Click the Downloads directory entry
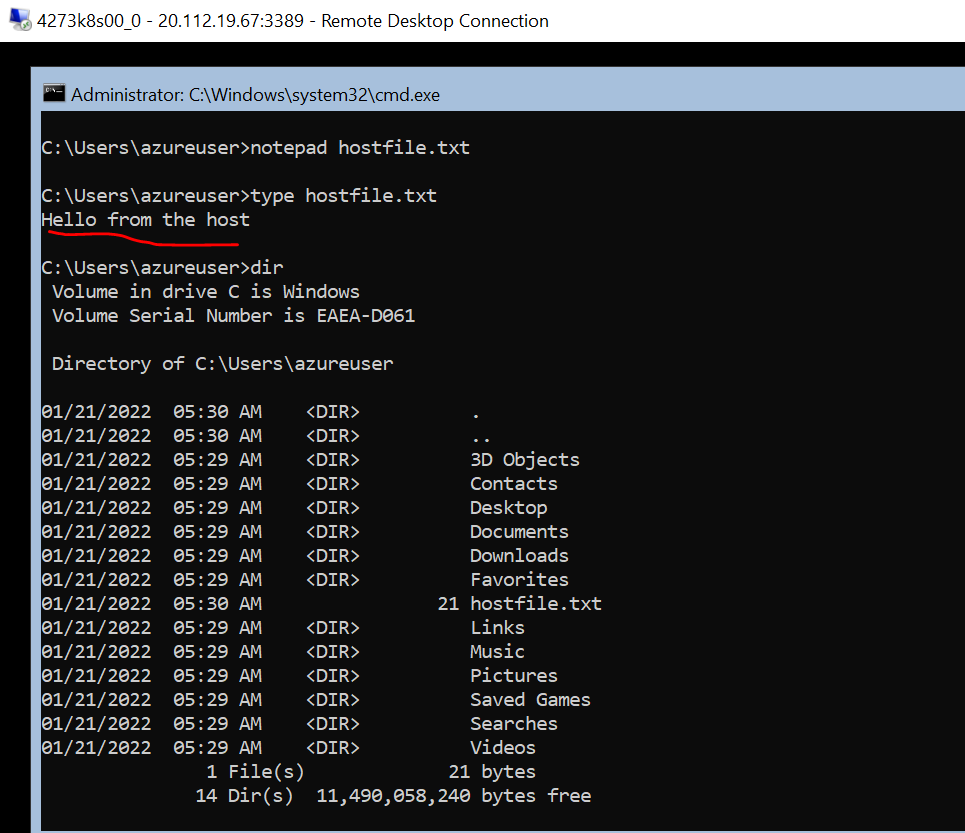Image resolution: width=965 pixels, height=833 pixels. (519, 556)
